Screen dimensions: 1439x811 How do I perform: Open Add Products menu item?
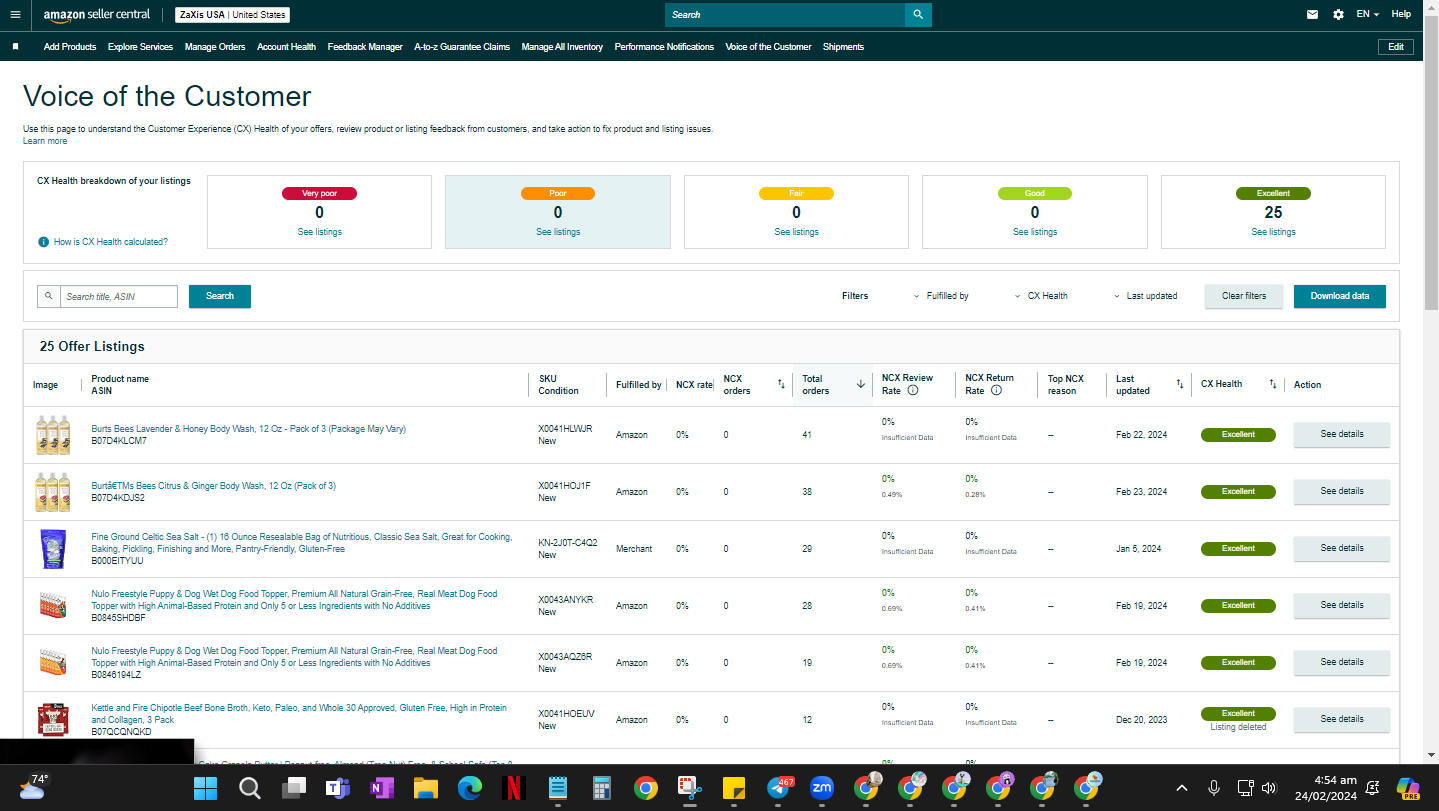point(70,47)
